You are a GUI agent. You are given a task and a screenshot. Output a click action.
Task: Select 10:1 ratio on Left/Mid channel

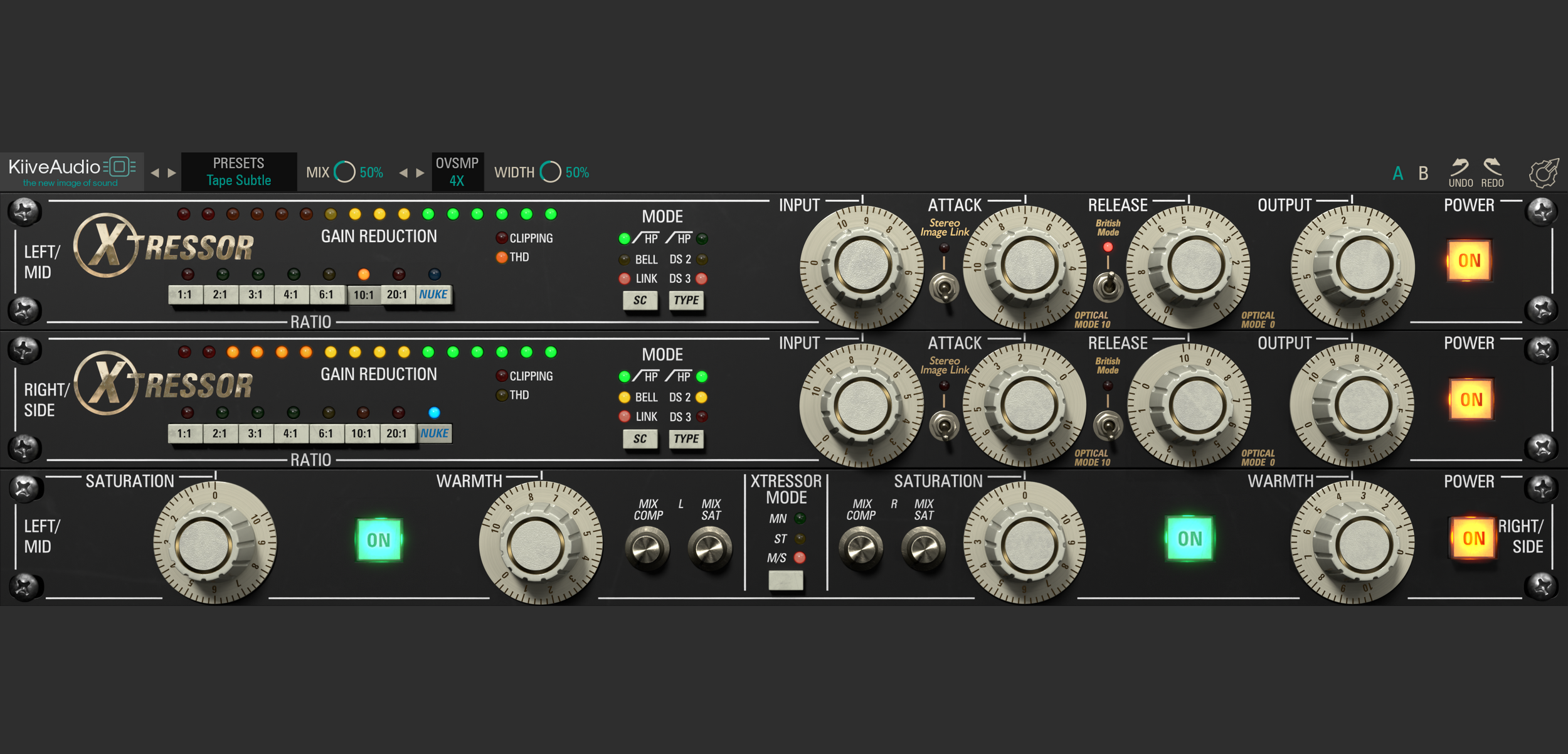pos(364,295)
